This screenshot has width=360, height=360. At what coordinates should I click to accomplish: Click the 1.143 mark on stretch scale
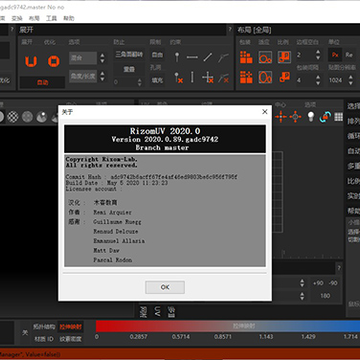[x=266, y=337]
